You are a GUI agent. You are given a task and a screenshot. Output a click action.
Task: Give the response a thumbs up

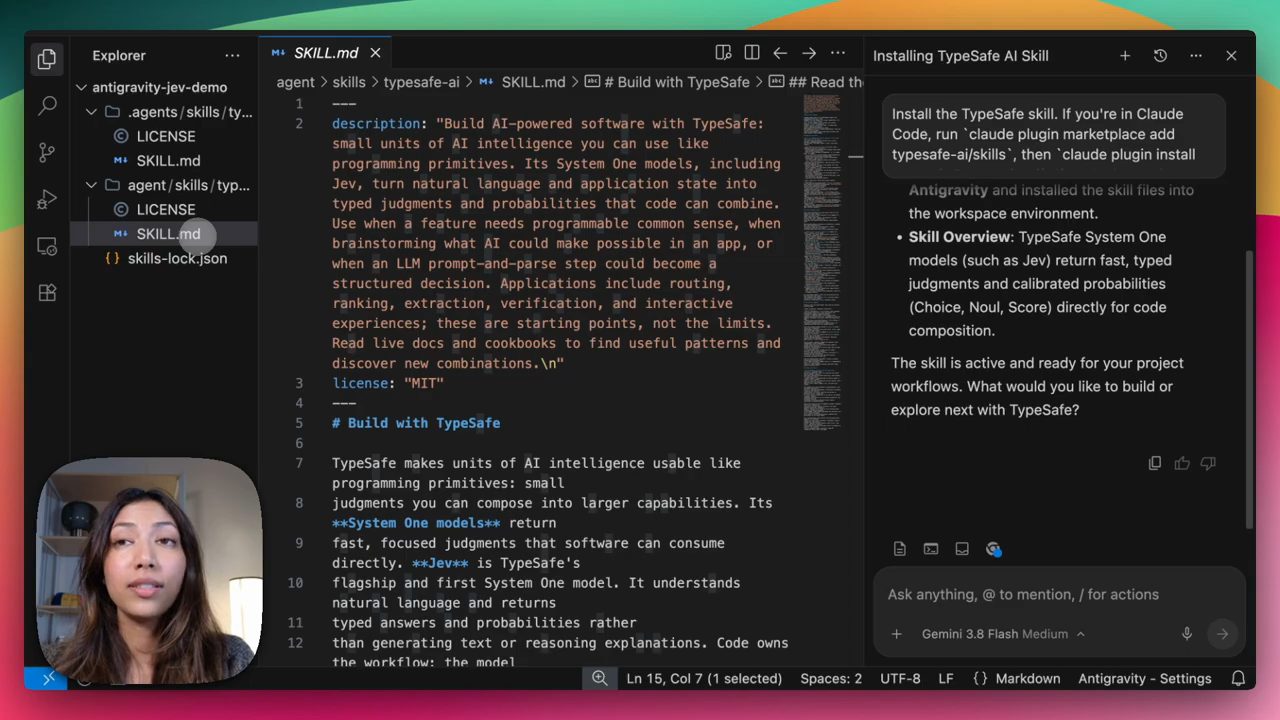point(1182,463)
